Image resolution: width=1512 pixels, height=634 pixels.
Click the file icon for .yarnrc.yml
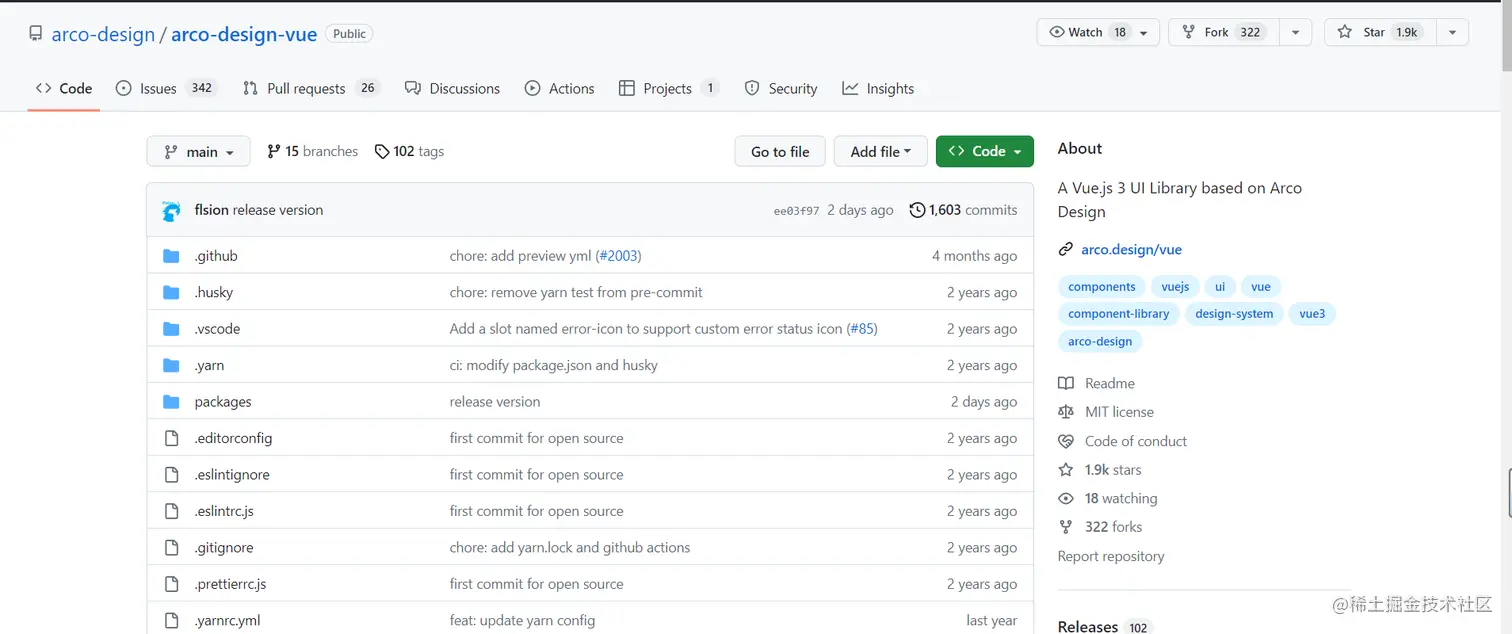[171, 620]
